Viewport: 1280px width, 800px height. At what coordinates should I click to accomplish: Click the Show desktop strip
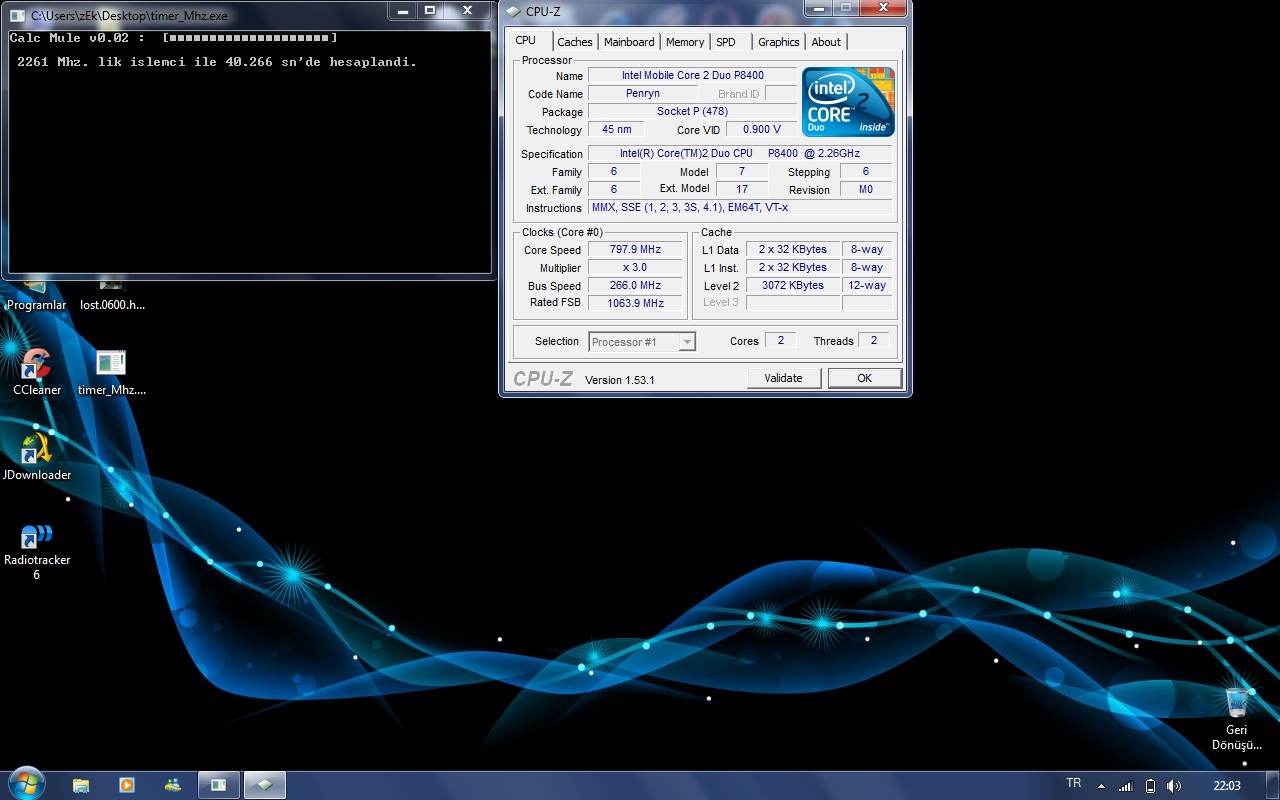point(1273,785)
